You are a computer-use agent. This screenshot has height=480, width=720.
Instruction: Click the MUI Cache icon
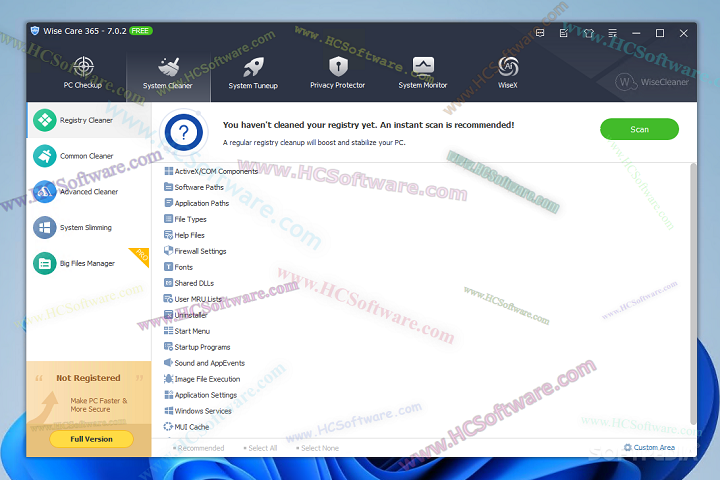point(169,427)
